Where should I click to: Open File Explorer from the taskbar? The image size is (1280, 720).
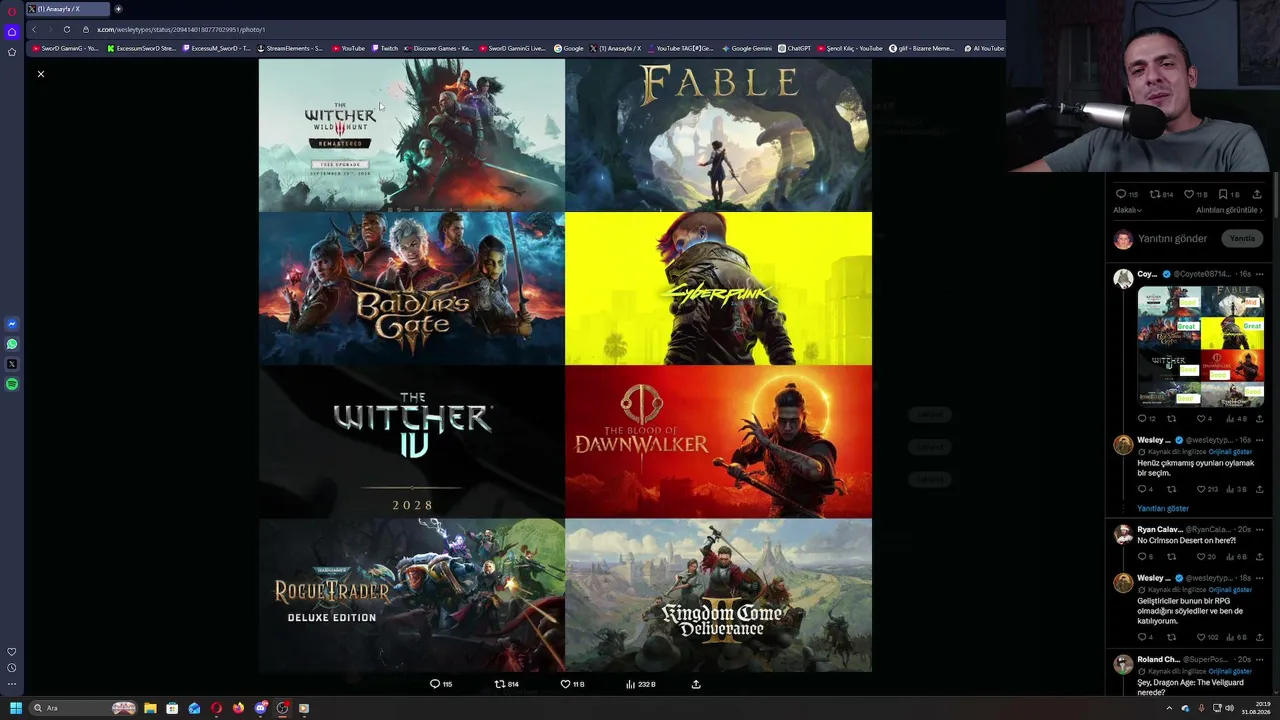tap(150, 708)
